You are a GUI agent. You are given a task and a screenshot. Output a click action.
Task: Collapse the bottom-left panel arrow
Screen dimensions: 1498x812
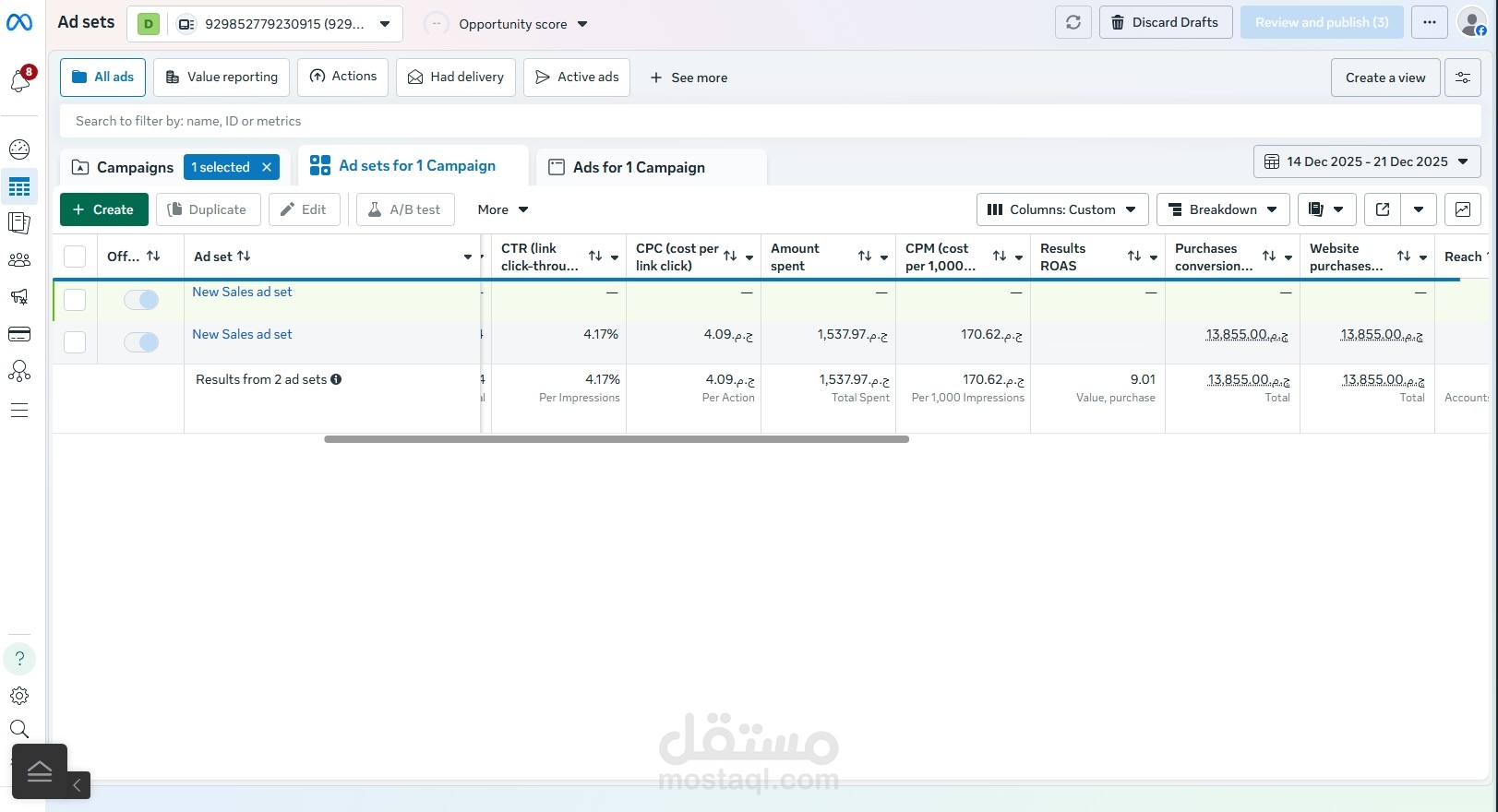78,785
